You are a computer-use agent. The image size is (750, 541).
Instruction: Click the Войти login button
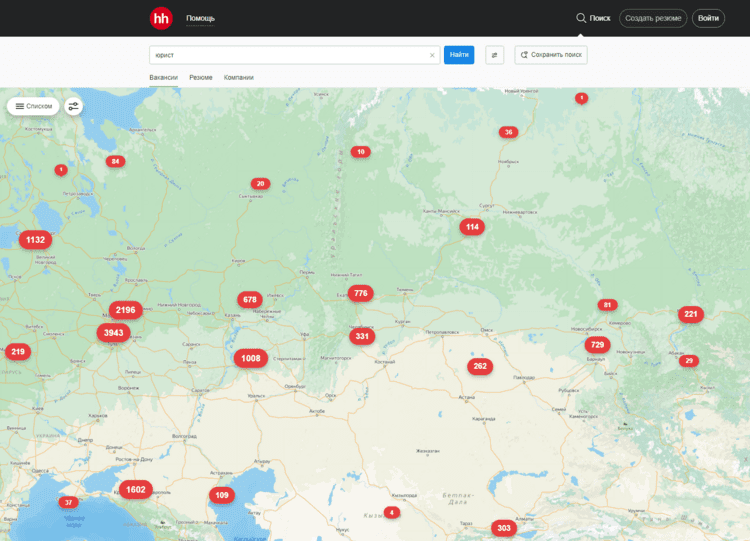click(708, 18)
